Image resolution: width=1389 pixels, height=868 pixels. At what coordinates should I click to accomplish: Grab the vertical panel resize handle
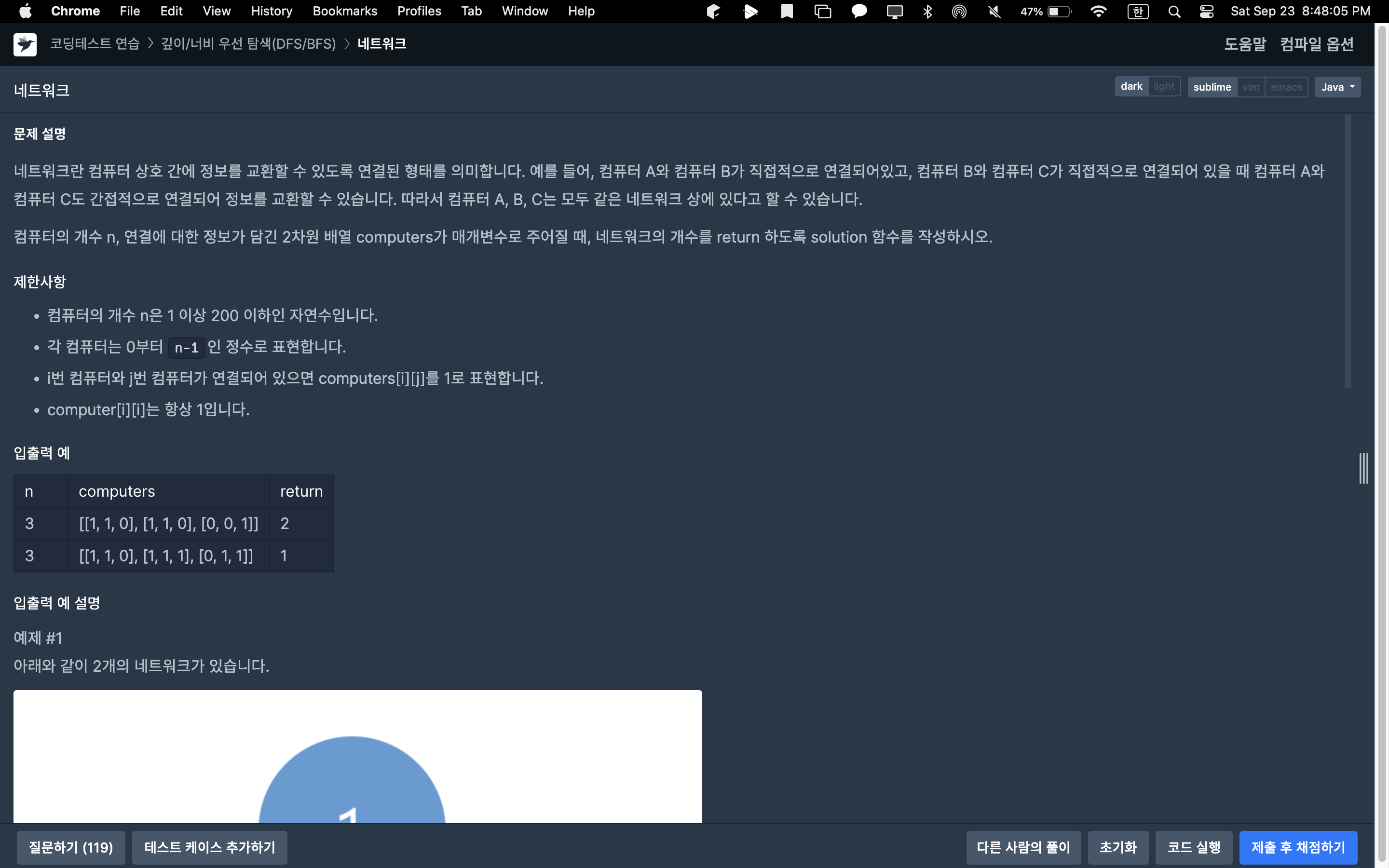point(1364,468)
